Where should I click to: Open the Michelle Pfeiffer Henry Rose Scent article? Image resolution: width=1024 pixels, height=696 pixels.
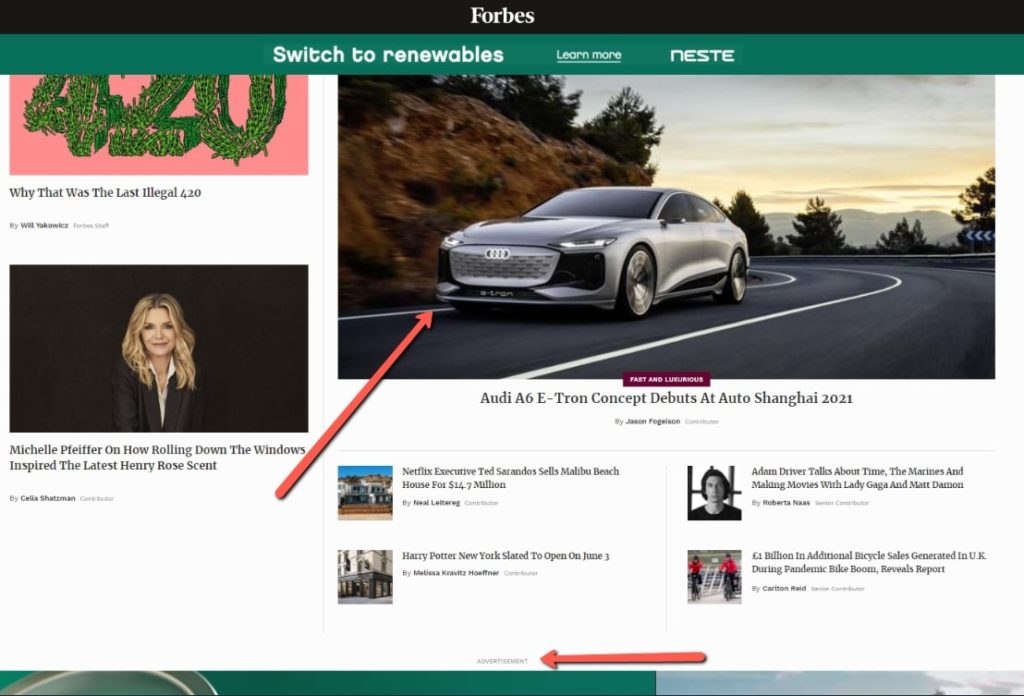coord(157,457)
